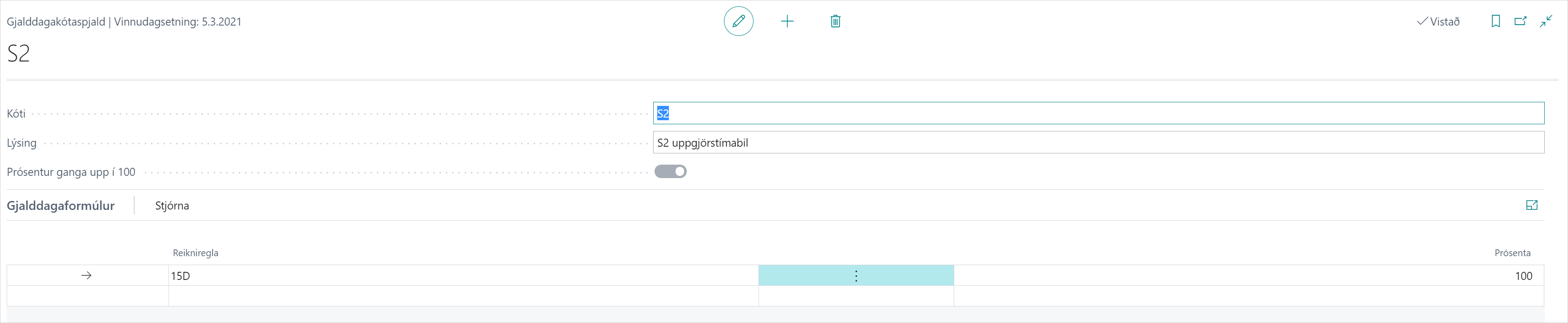Toggle Prósentur ganga upp í 100 switch

670,172
